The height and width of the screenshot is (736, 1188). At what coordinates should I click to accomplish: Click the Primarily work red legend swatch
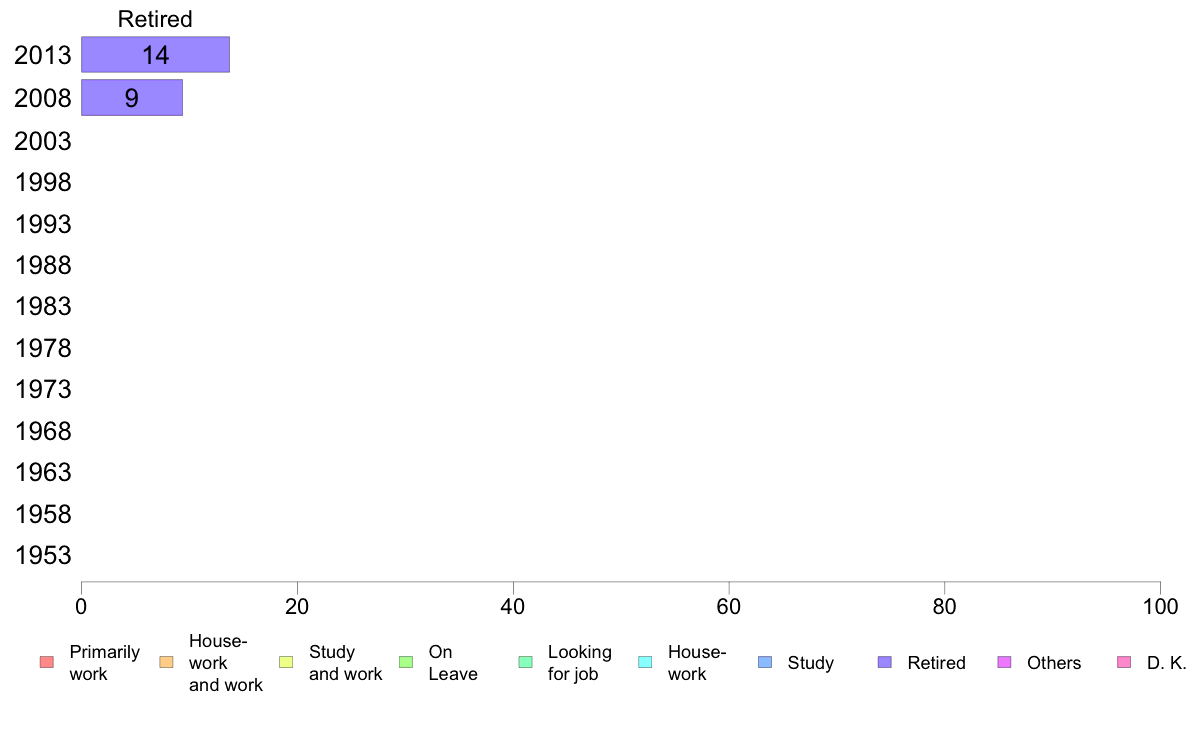pos(46,662)
